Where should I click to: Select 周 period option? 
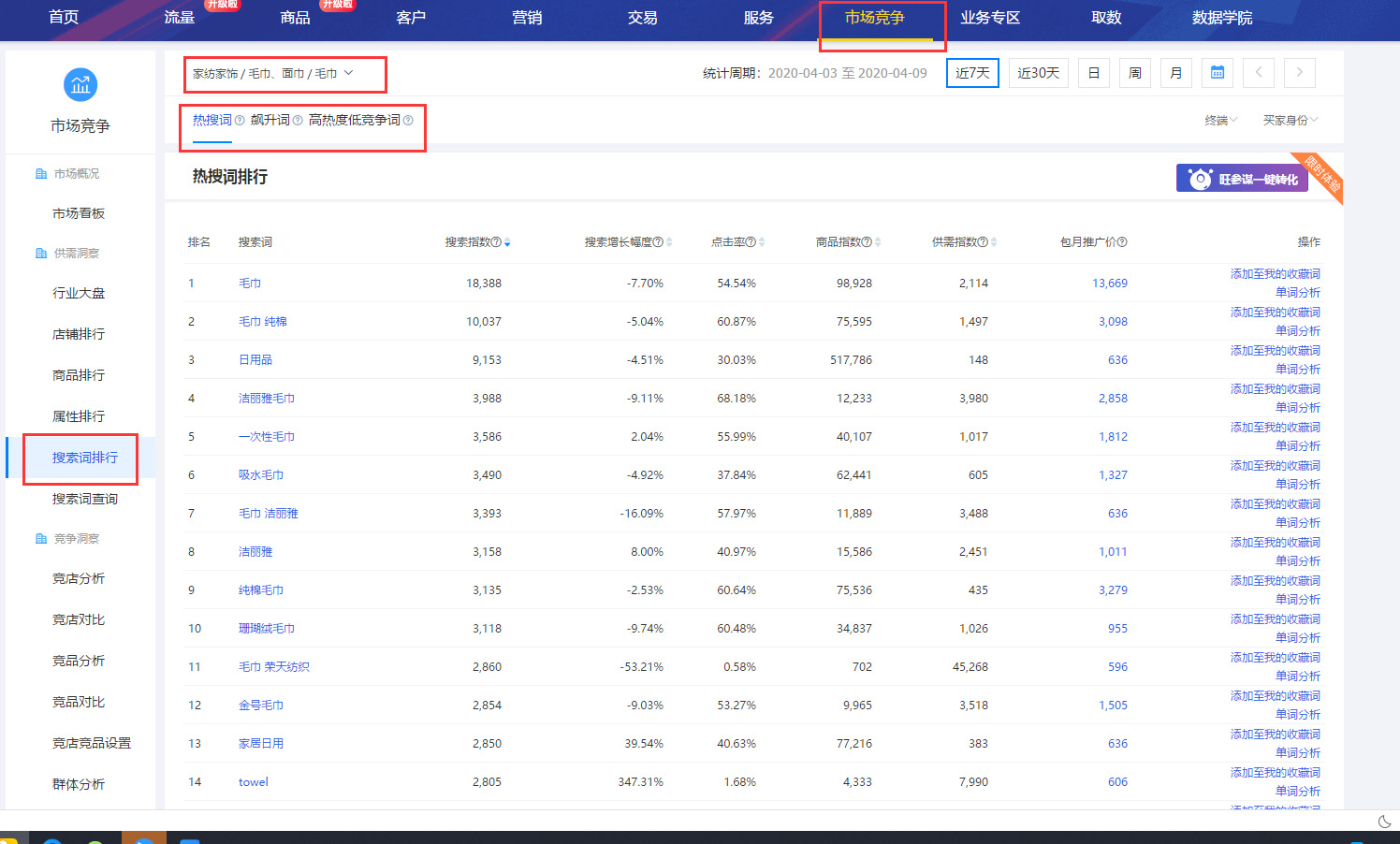[x=1135, y=73]
